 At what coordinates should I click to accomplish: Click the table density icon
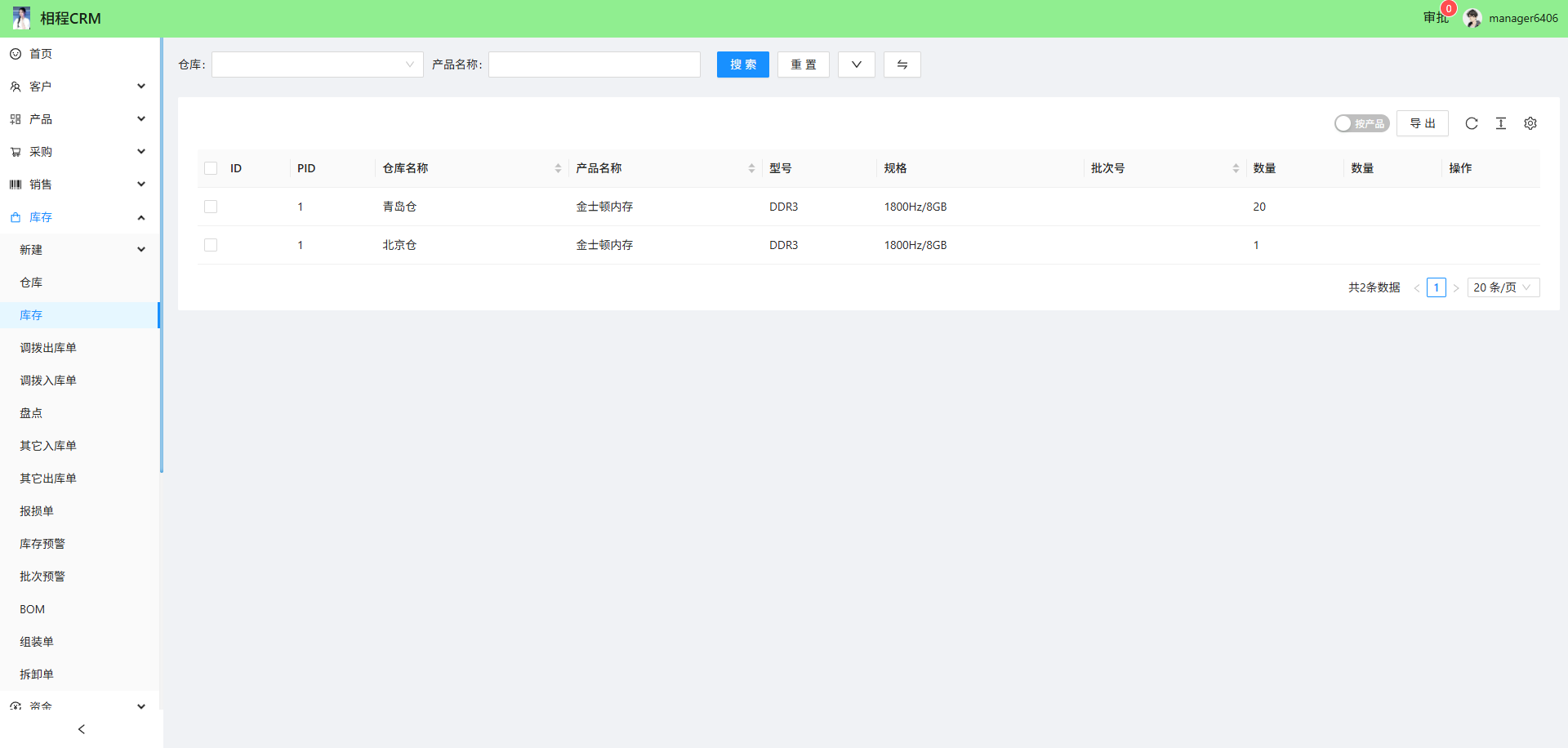click(x=1500, y=123)
